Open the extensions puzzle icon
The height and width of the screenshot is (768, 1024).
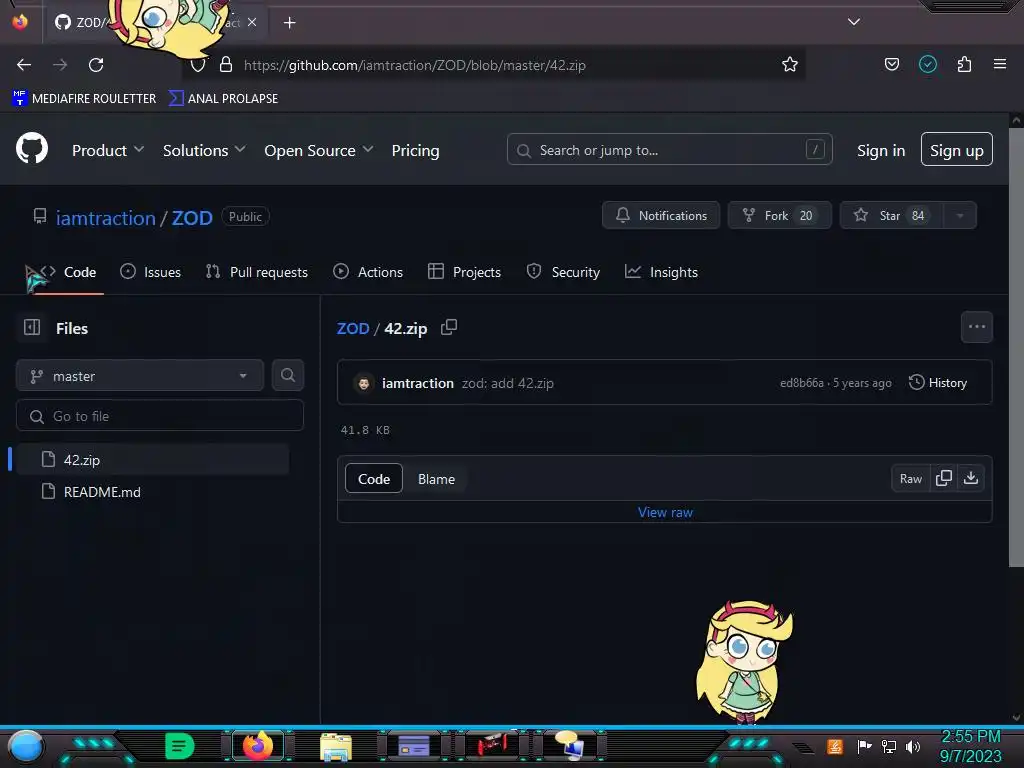(x=964, y=64)
